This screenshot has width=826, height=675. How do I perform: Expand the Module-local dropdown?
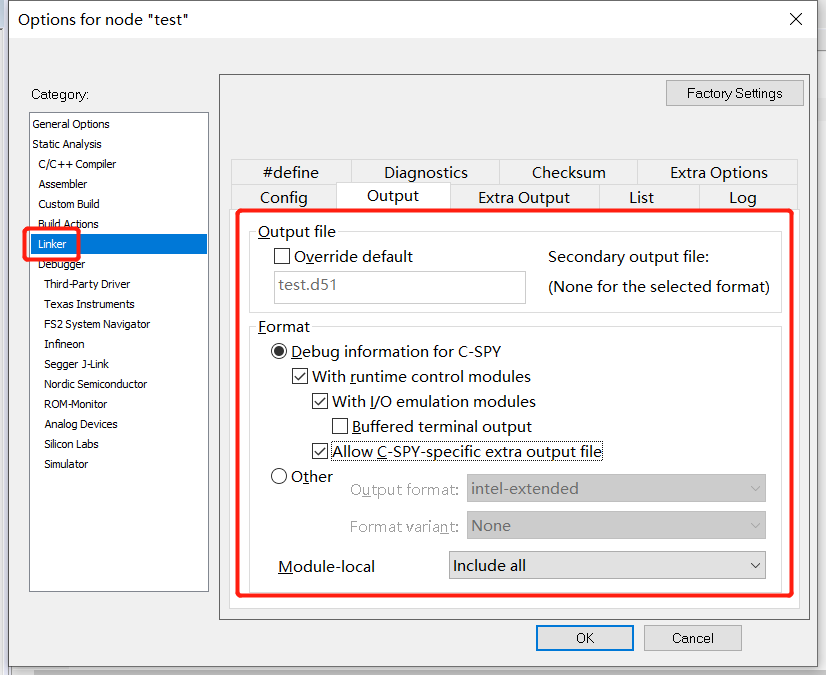pyautogui.click(x=607, y=565)
